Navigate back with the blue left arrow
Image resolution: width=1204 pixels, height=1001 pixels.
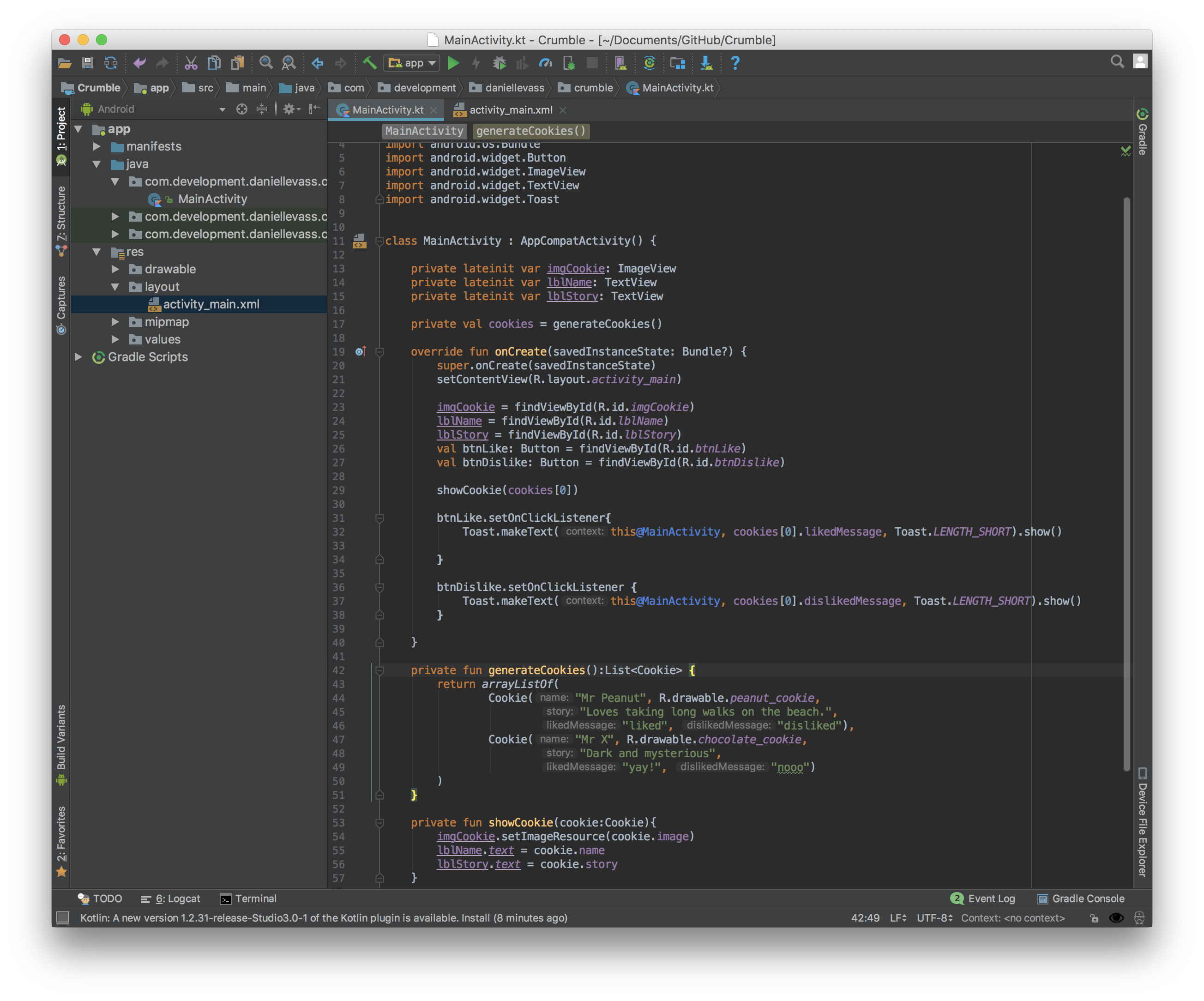tap(317, 63)
